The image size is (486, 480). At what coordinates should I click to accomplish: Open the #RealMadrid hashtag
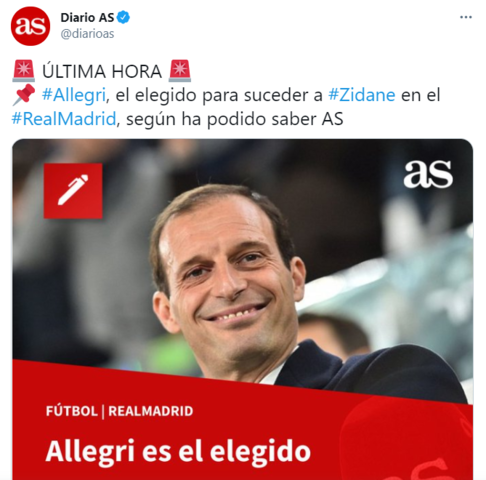click(64, 119)
